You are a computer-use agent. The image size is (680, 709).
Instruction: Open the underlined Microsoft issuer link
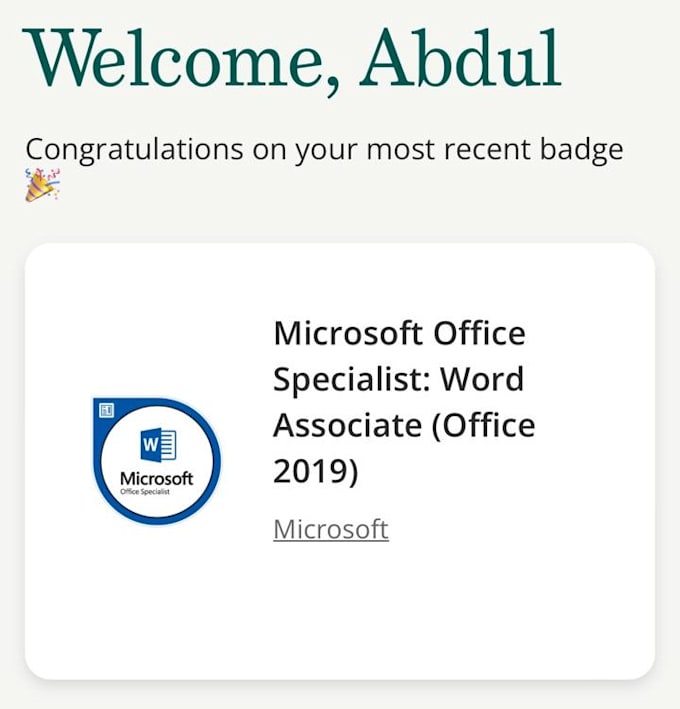(331, 528)
